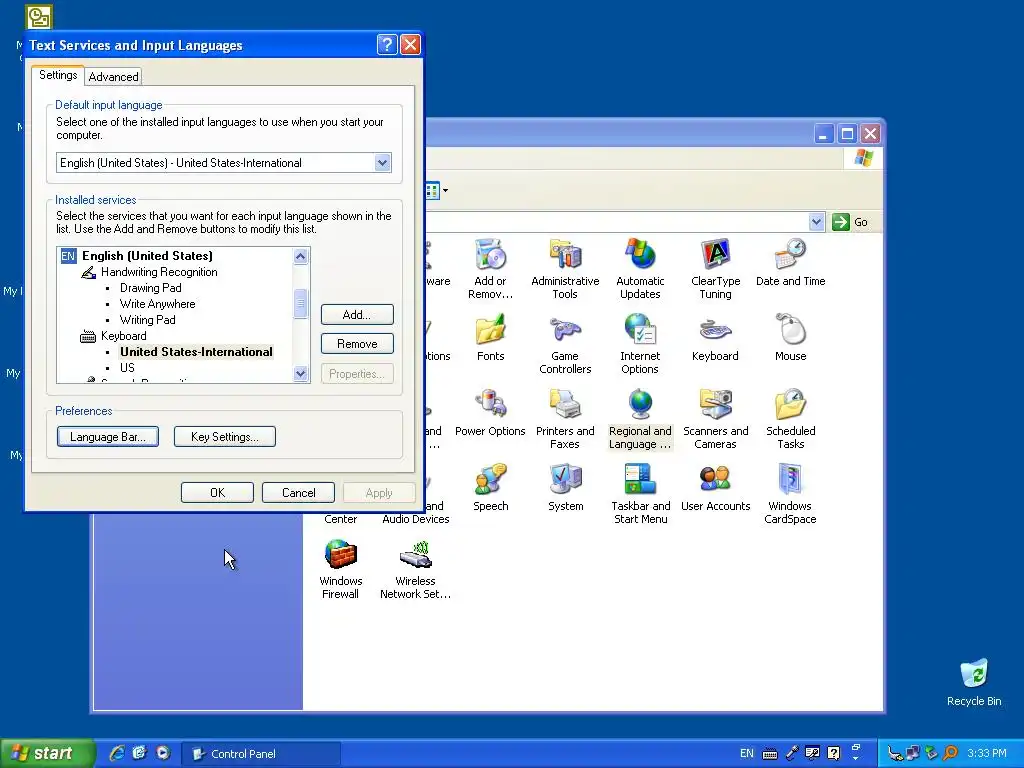Image resolution: width=1024 pixels, height=768 pixels.
Task: Click the Control Panel taskbar button
Action: pyautogui.click(x=261, y=754)
